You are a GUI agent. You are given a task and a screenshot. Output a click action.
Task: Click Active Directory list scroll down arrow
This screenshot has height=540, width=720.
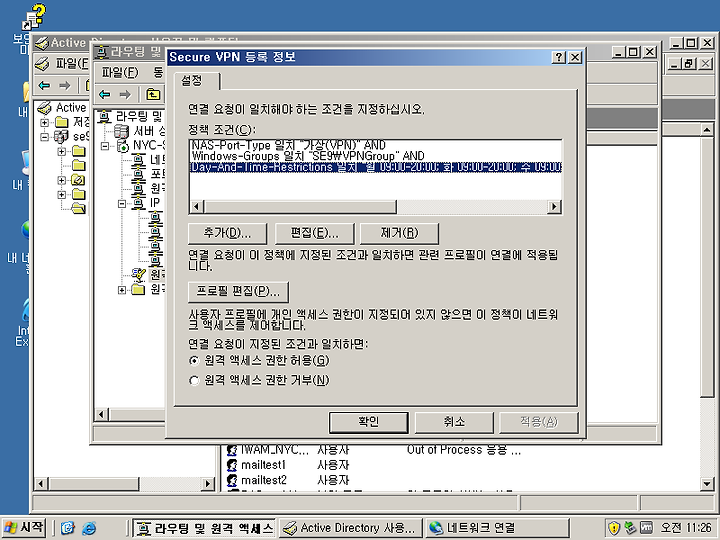(x=707, y=483)
